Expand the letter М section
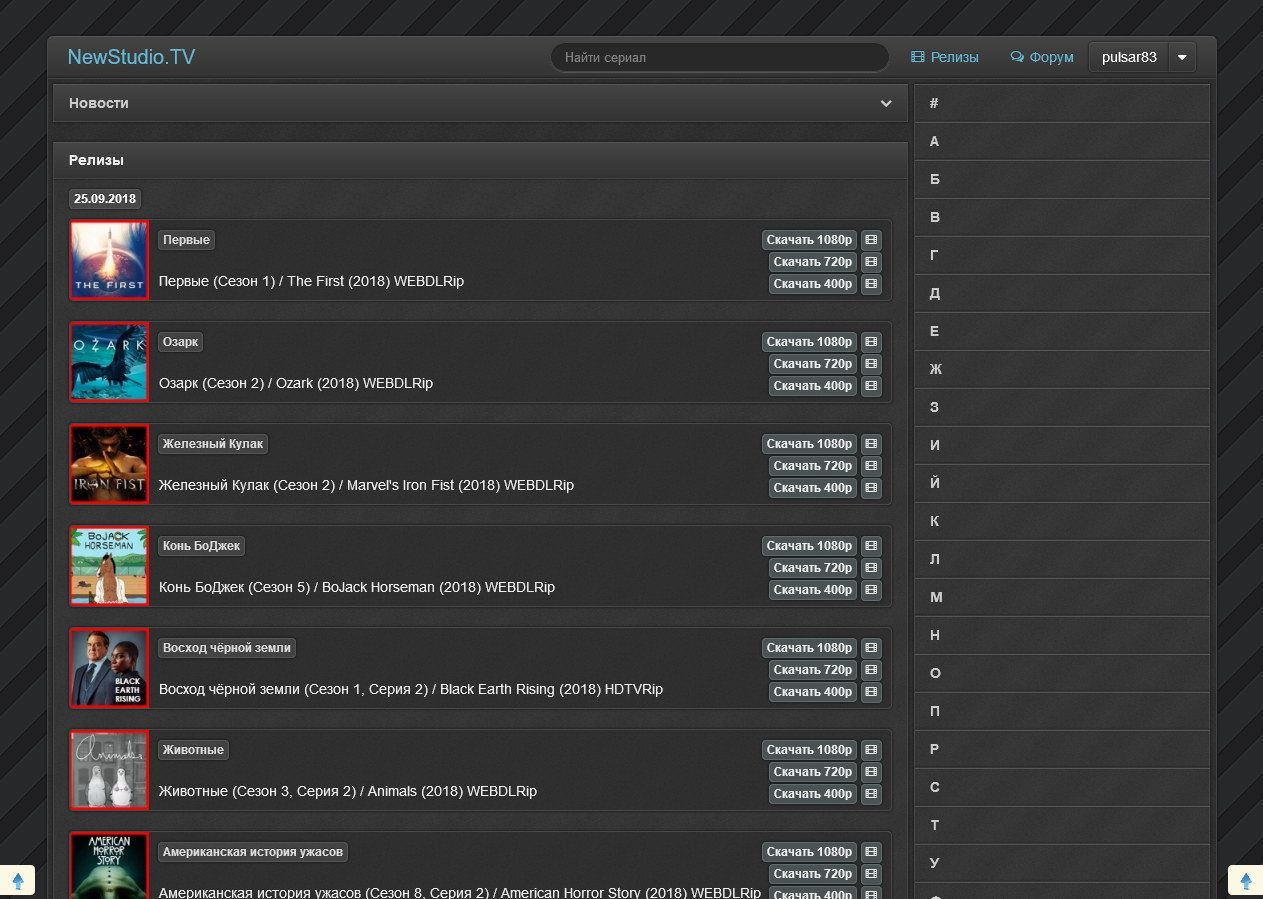The image size is (1263, 899). 1062,598
